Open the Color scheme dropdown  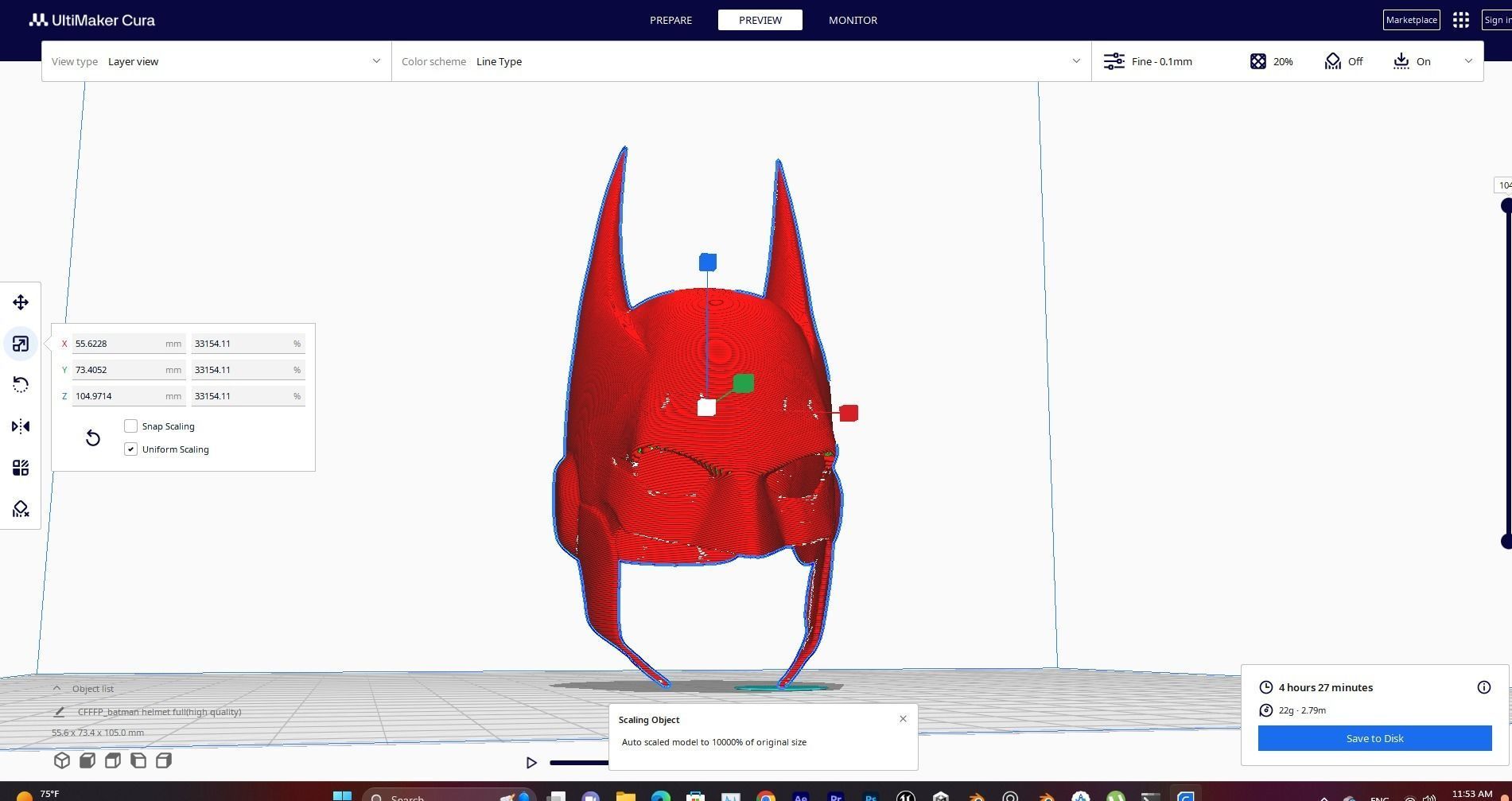(741, 61)
